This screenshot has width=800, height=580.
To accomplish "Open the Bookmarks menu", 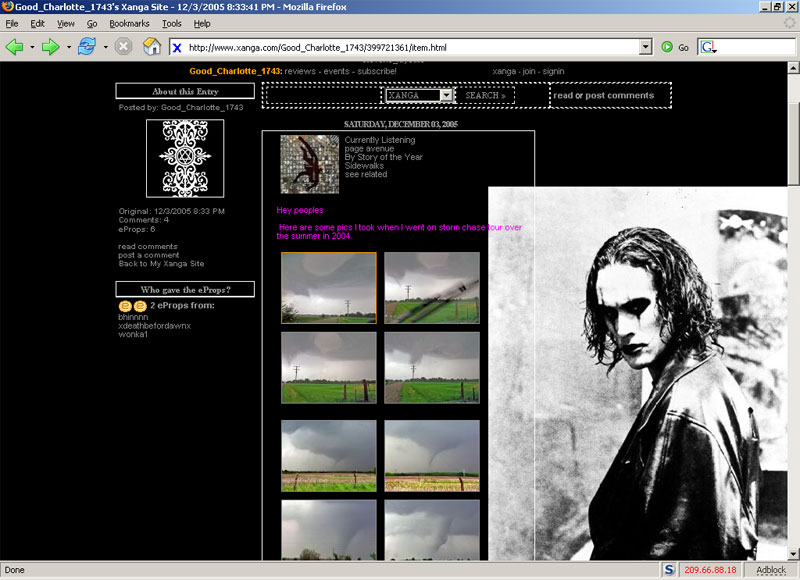I will (x=130, y=23).
